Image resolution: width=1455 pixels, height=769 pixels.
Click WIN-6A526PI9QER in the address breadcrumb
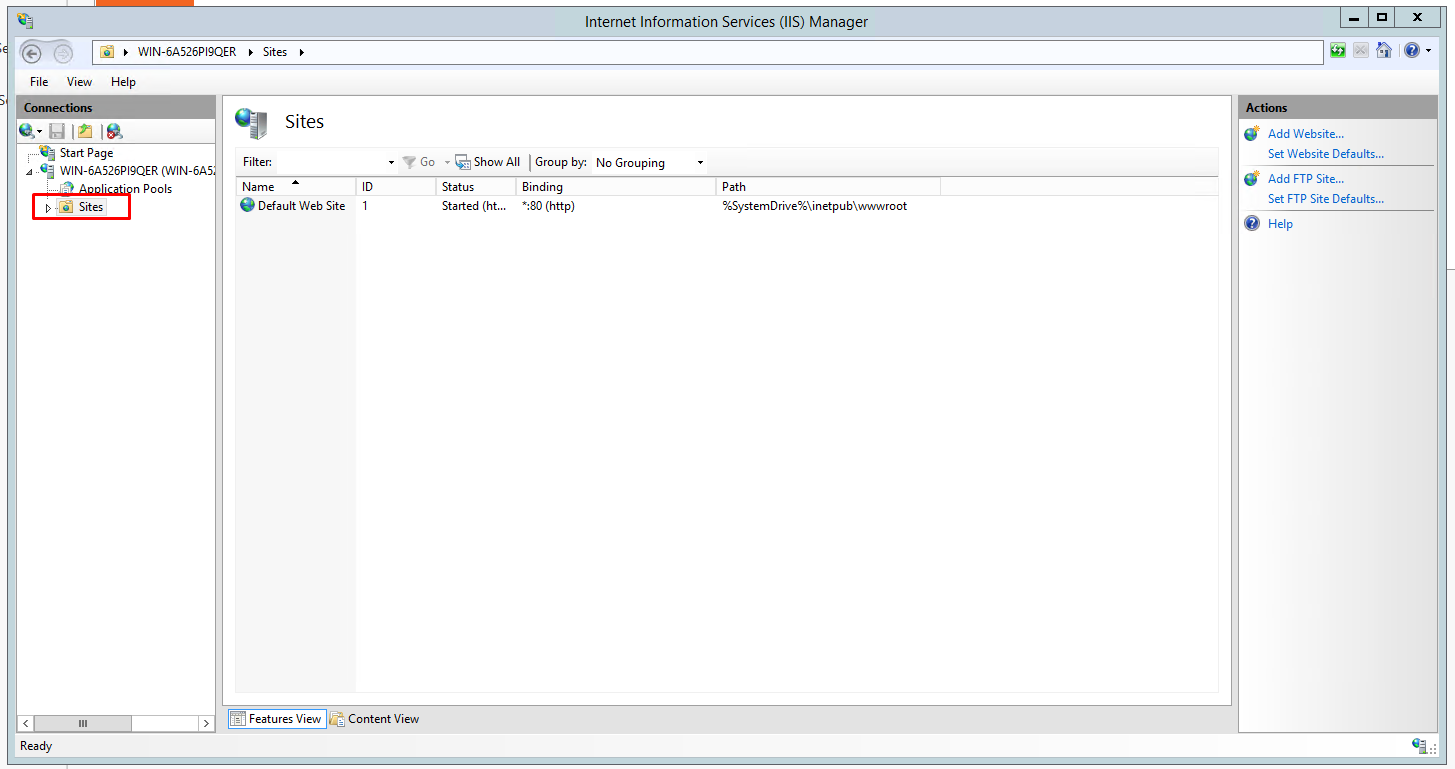tap(187, 52)
